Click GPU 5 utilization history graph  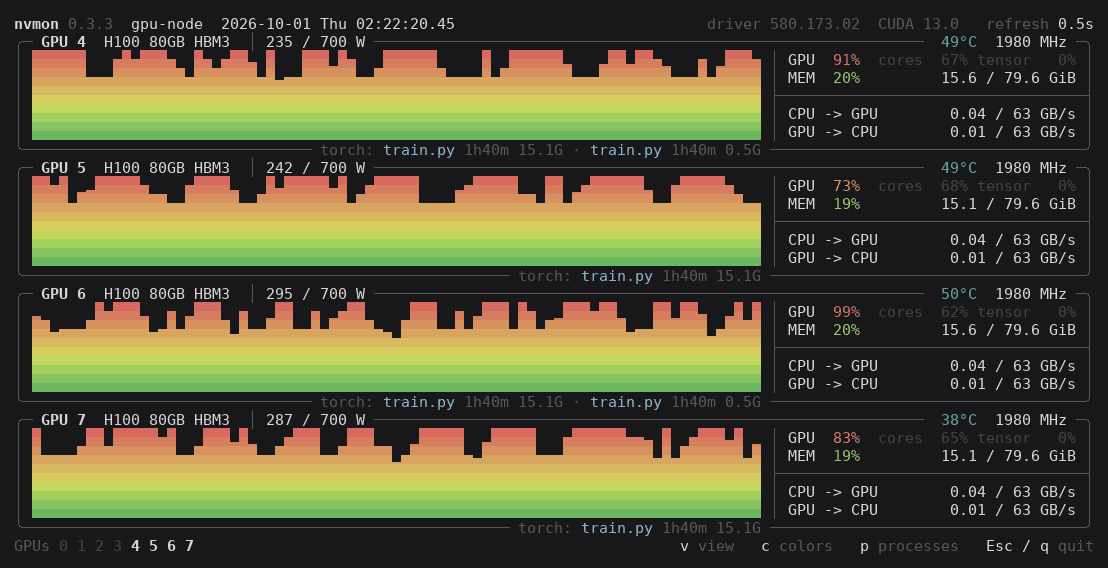click(x=396, y=221)
